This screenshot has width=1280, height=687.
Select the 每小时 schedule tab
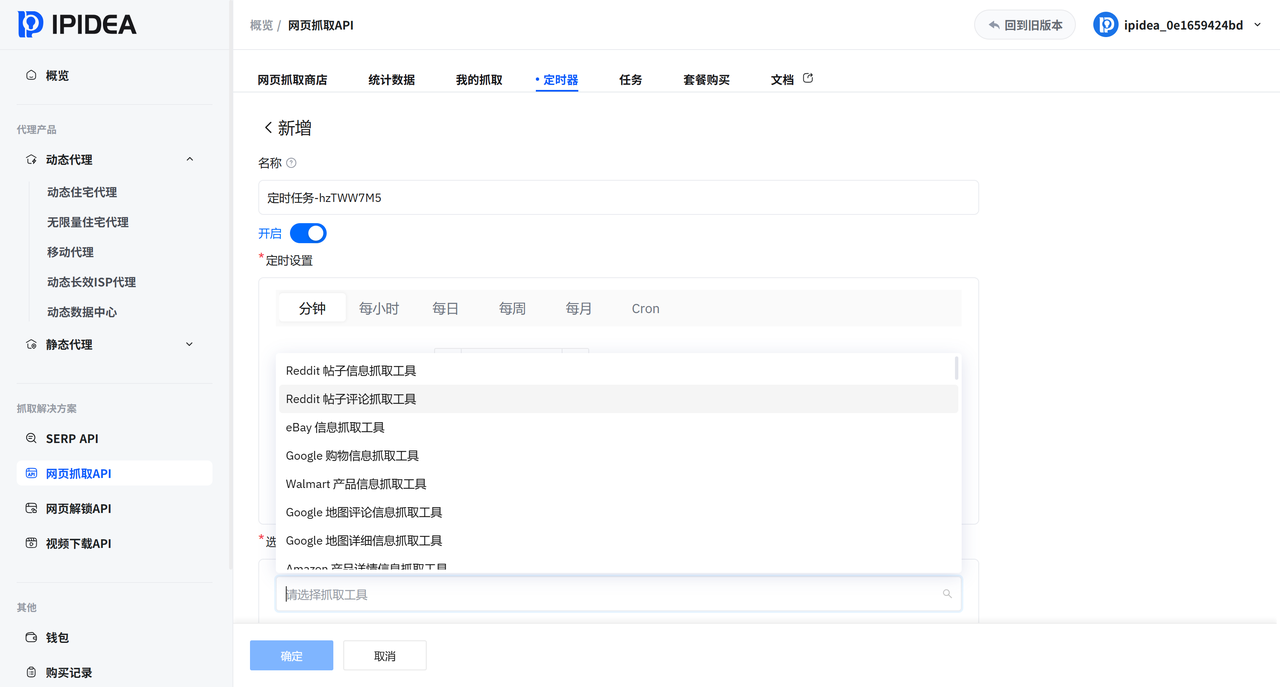coord(379,308)
